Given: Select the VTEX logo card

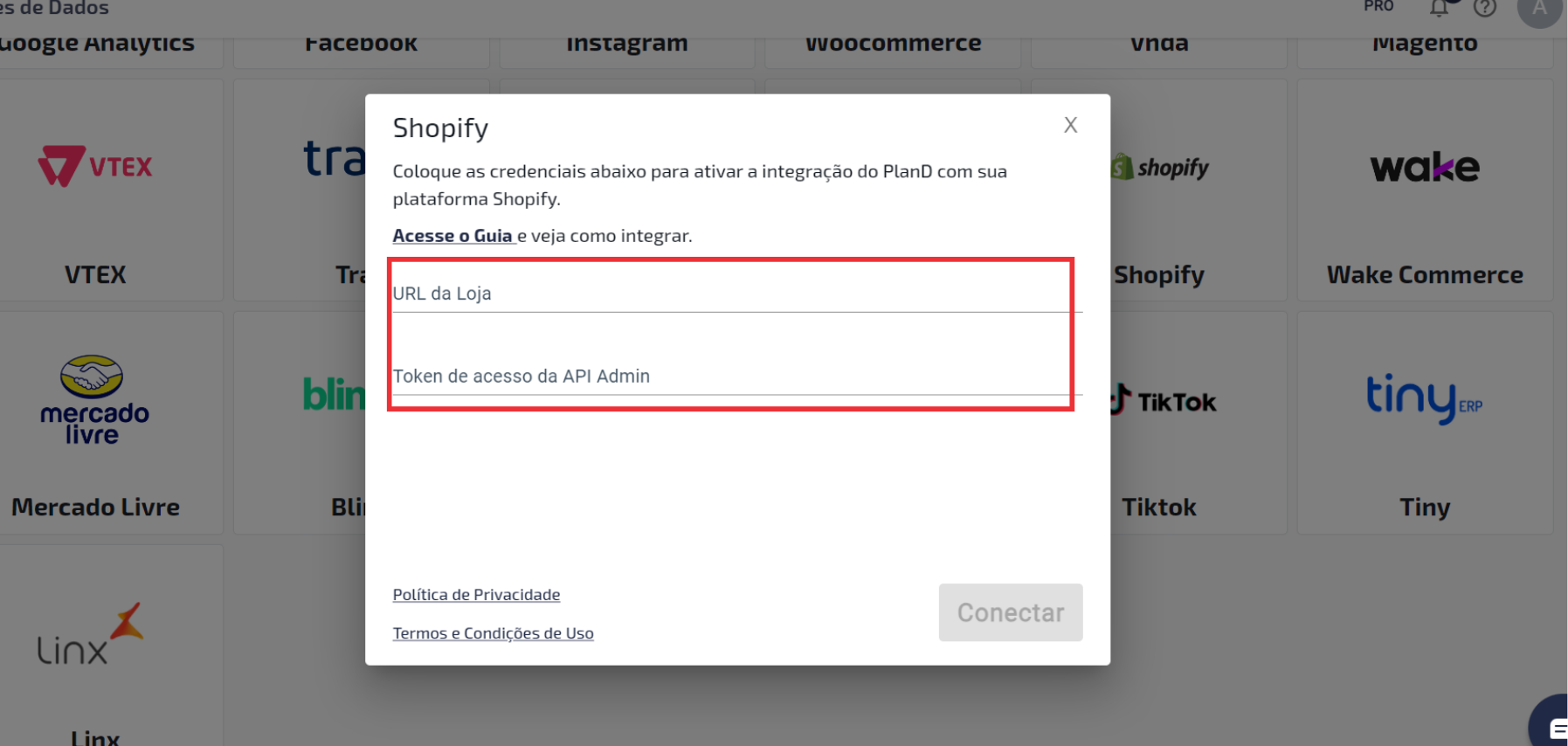Looking at the screenshot, I should pyautogui.click(x=95, y=166).
